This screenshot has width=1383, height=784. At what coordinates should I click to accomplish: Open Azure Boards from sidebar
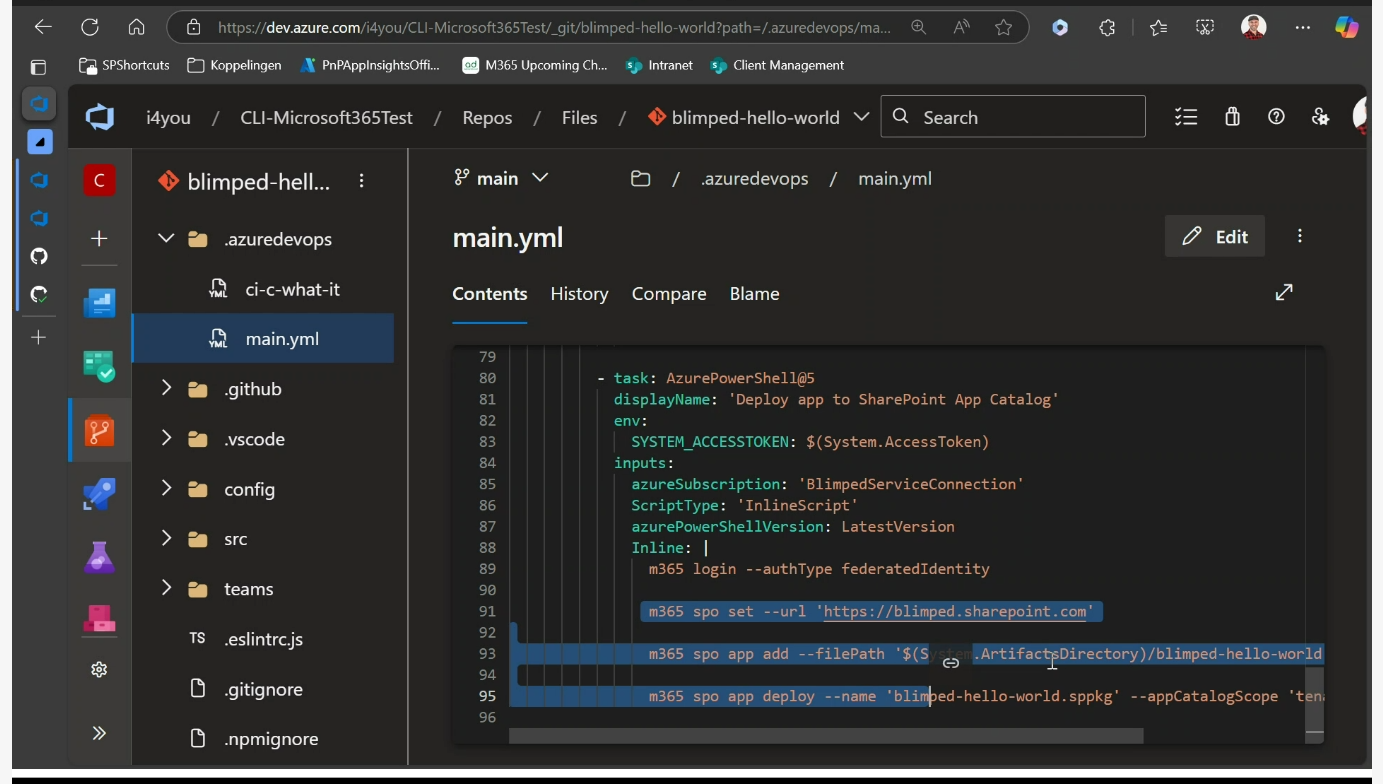click(x=99, y=365)
